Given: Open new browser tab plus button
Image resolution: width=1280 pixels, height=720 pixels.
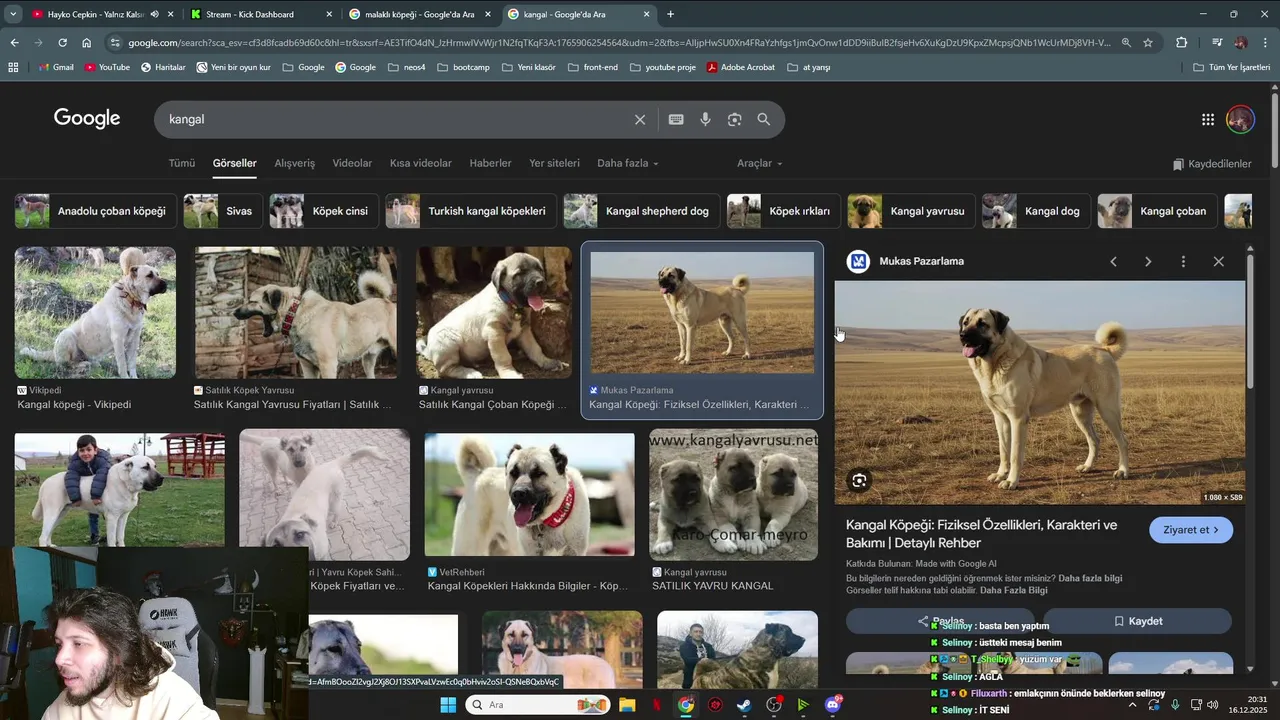Looking at the screenshot, I should pos(670,14).
